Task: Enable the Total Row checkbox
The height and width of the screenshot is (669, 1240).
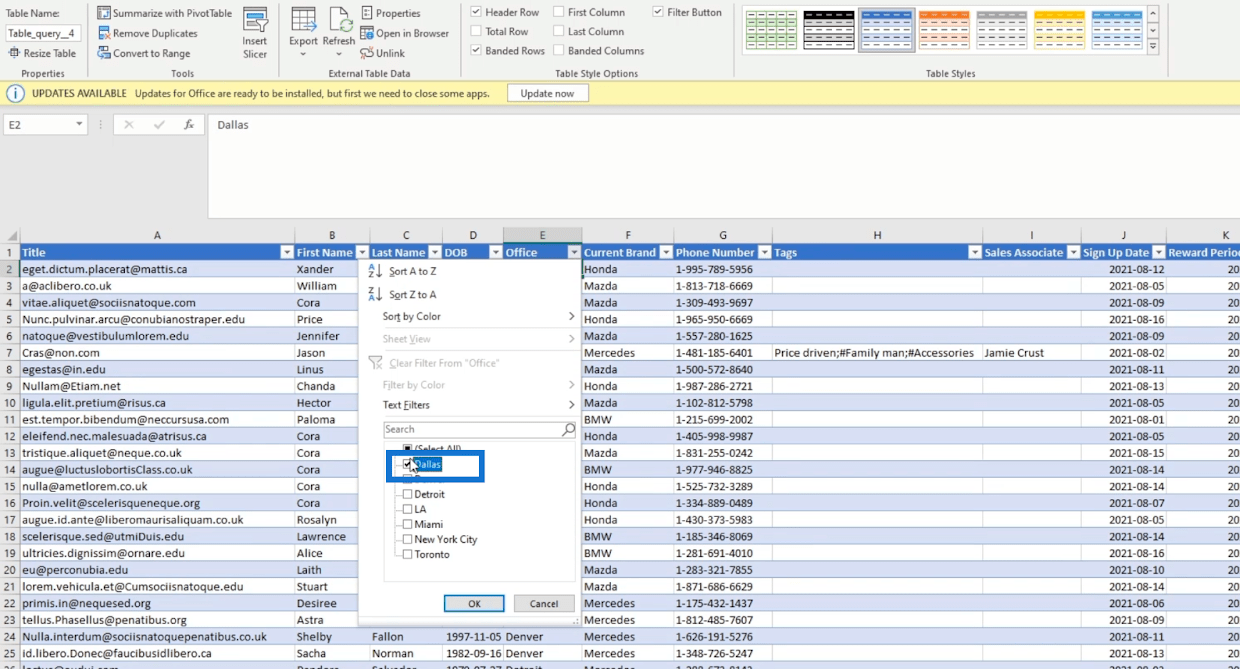Action: tap(476, 32)
